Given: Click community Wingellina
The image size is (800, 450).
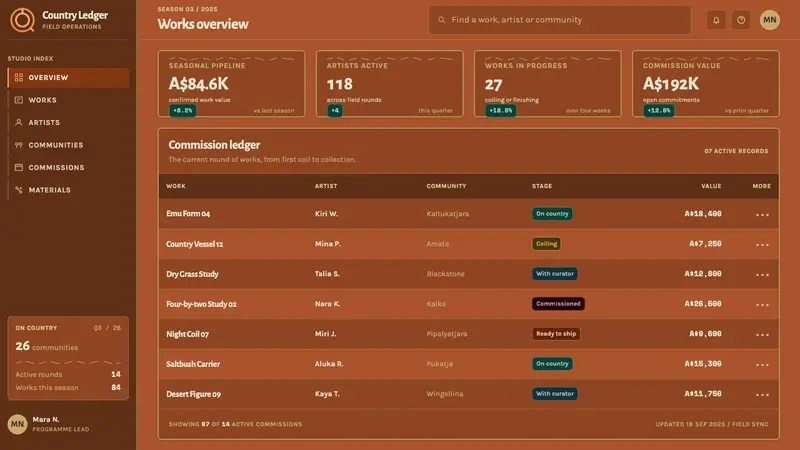Looking at the screenshot, I should [445, 394].
